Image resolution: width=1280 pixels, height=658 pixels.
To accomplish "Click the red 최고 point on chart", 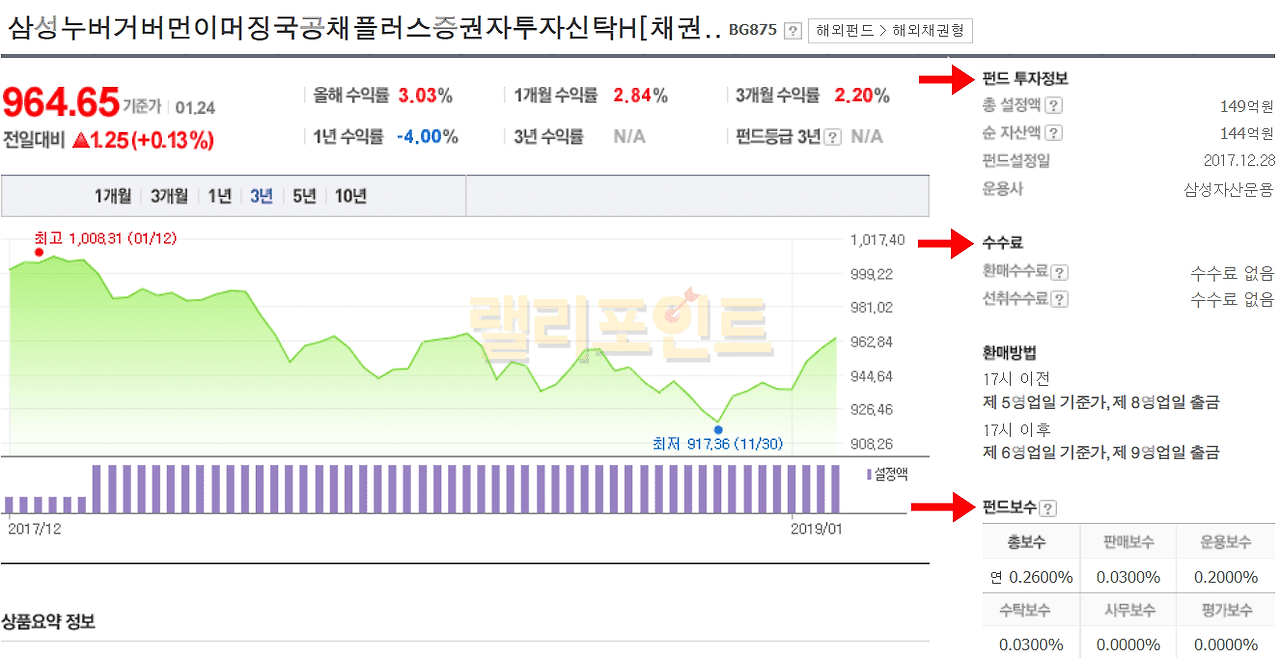I will click(x=39, y=253).
